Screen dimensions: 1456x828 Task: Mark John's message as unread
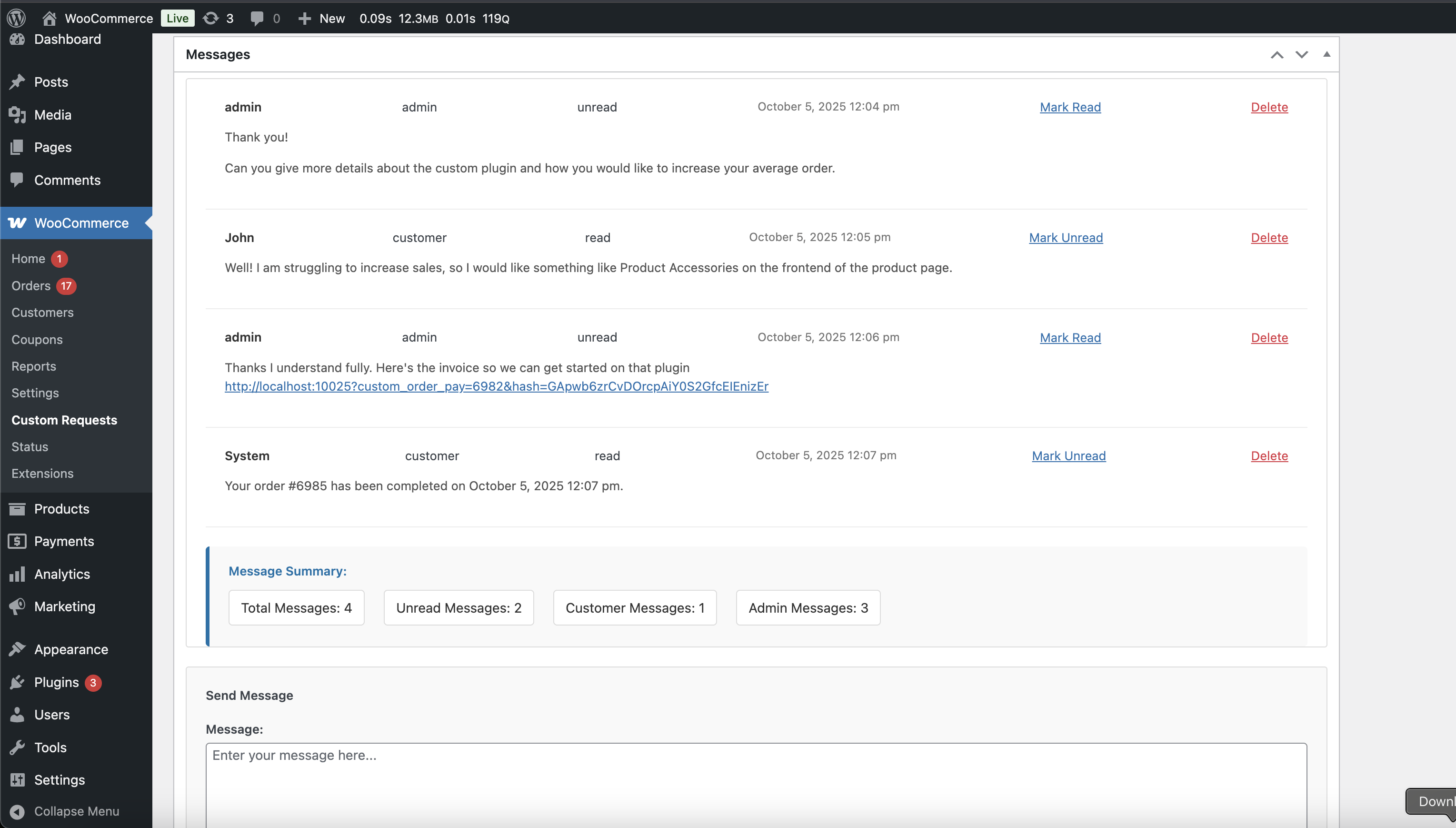1066,238
